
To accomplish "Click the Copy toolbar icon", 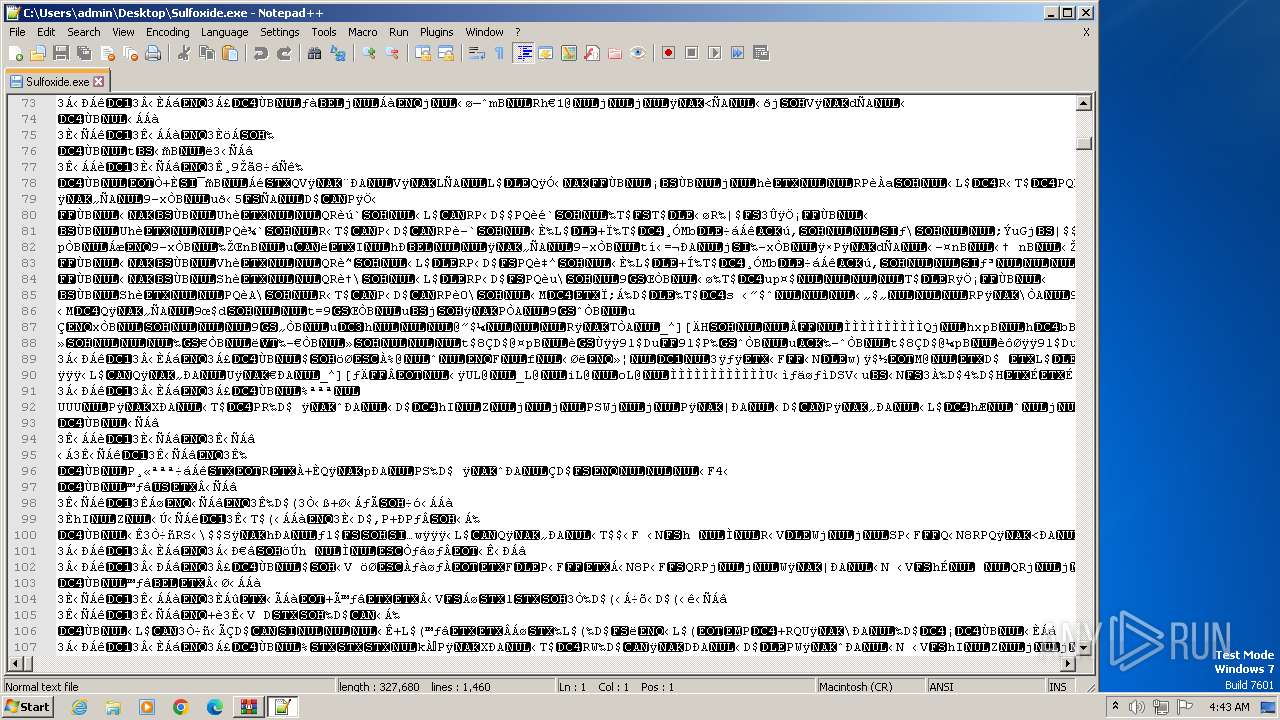I will [206, 53].
